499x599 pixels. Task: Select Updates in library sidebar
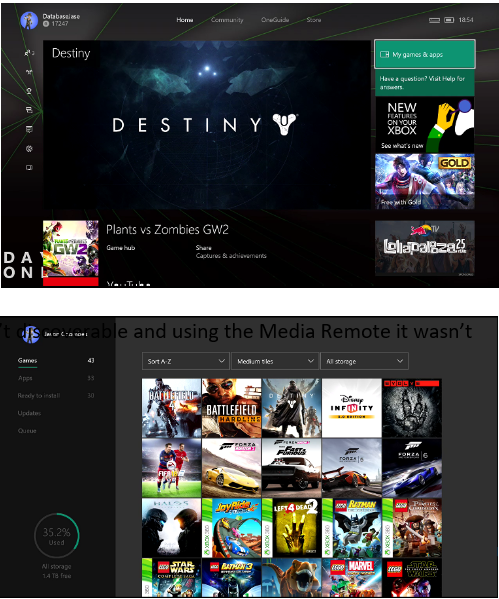(29, 413)
